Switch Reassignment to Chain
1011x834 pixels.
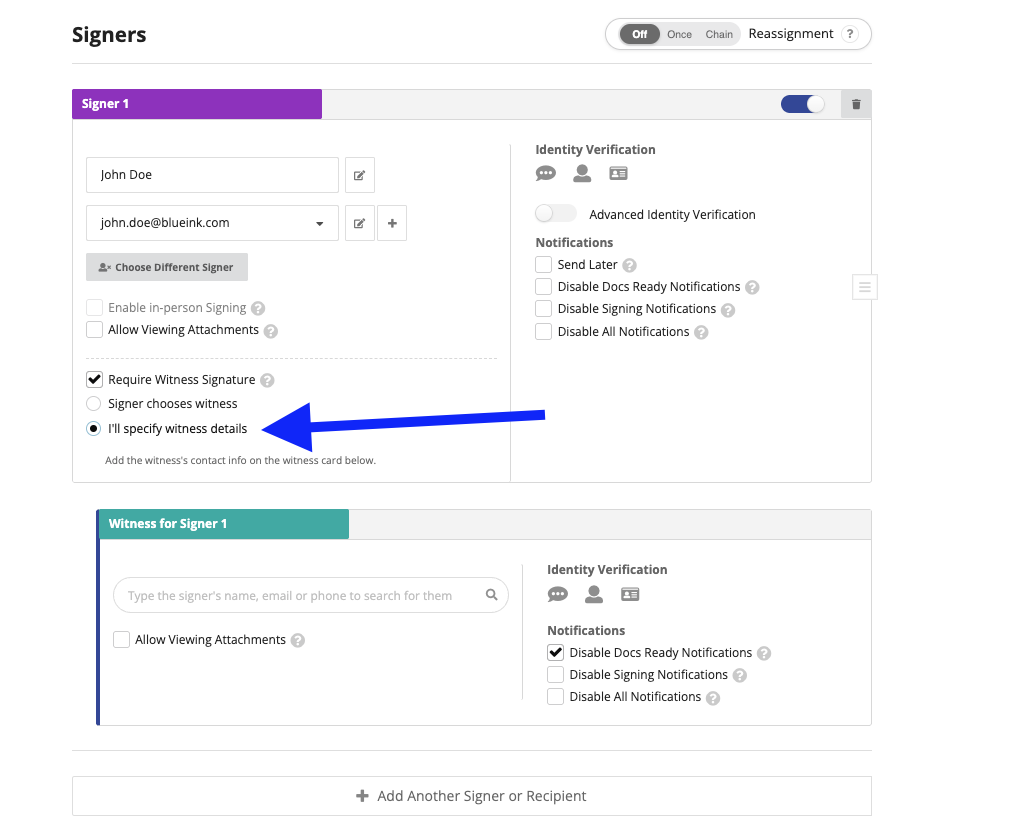tap(719, 34)
